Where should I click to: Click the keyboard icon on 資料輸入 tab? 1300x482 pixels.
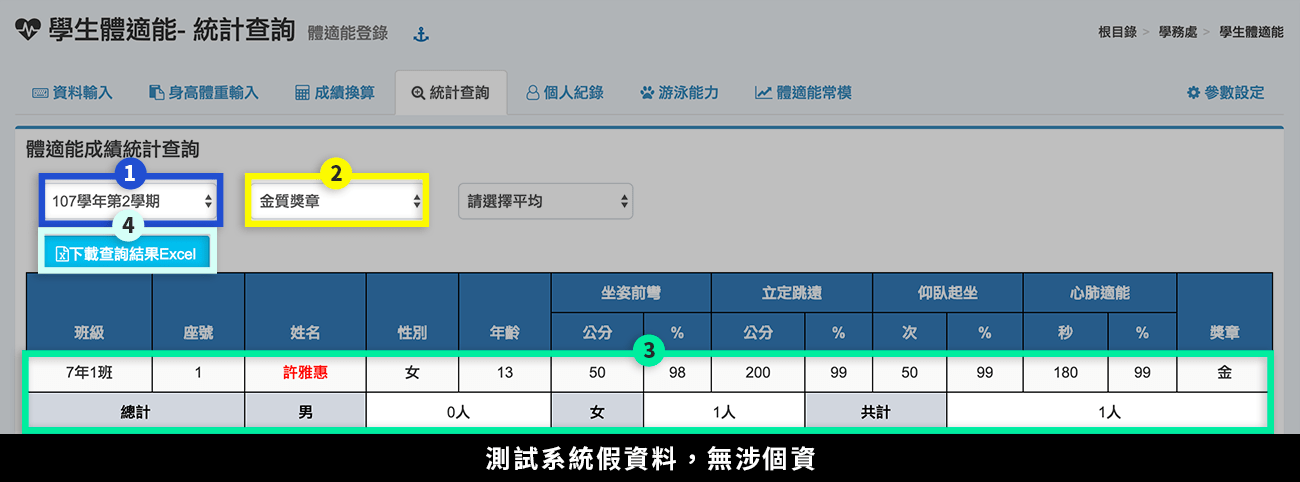[x=40, y=93]
